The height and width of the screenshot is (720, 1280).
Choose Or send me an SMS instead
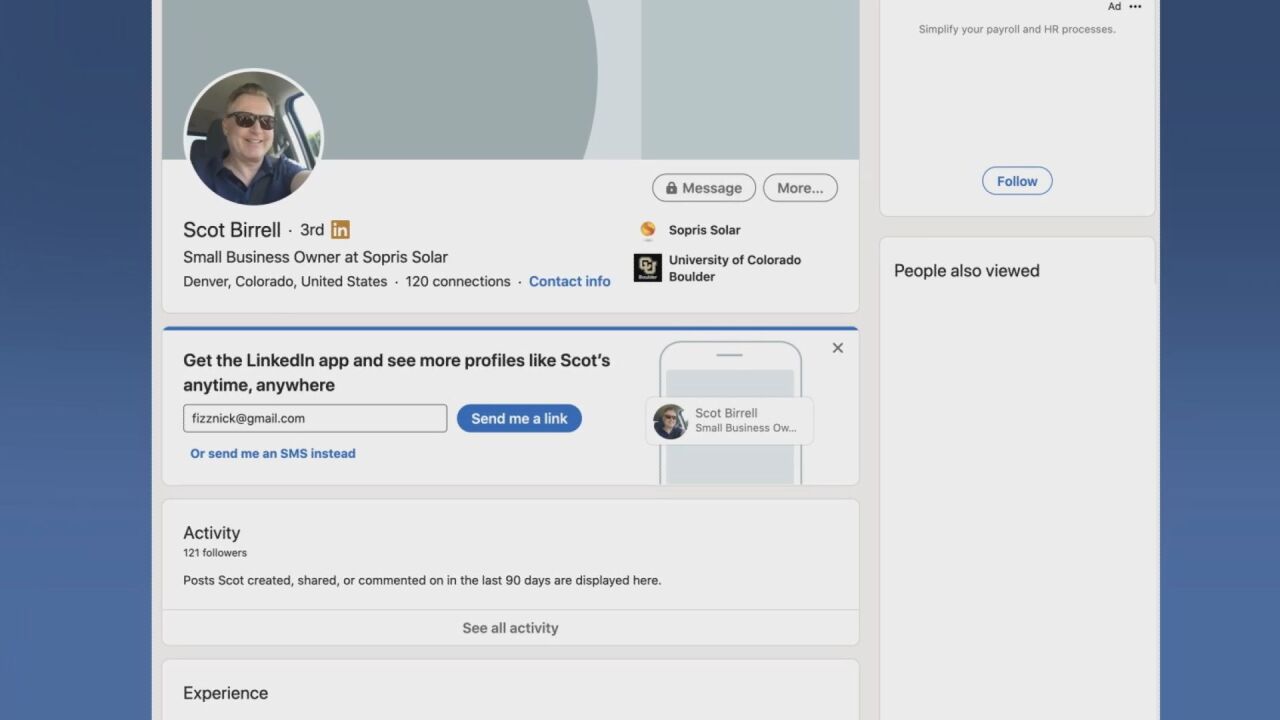(273, 453)
